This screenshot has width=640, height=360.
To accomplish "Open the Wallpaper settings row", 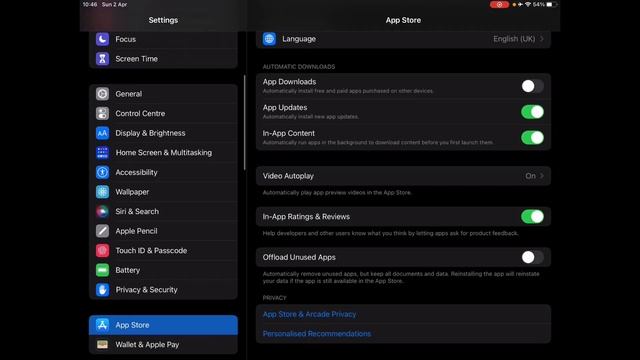I will [x=163, y=192].
